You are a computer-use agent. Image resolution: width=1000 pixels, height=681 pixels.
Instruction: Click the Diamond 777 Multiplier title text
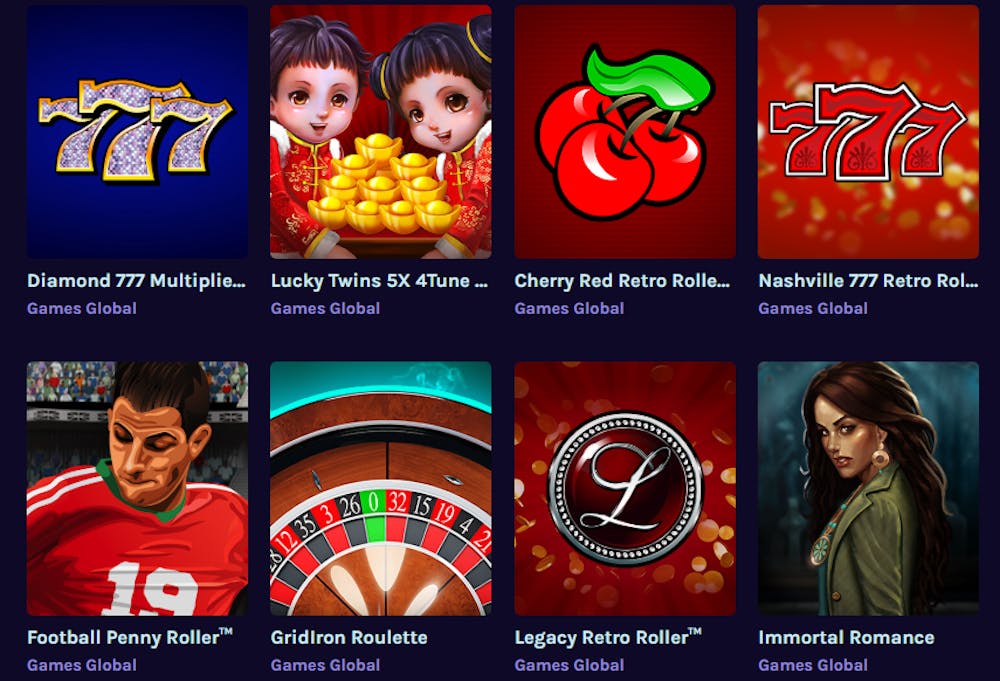pos(136,281)
